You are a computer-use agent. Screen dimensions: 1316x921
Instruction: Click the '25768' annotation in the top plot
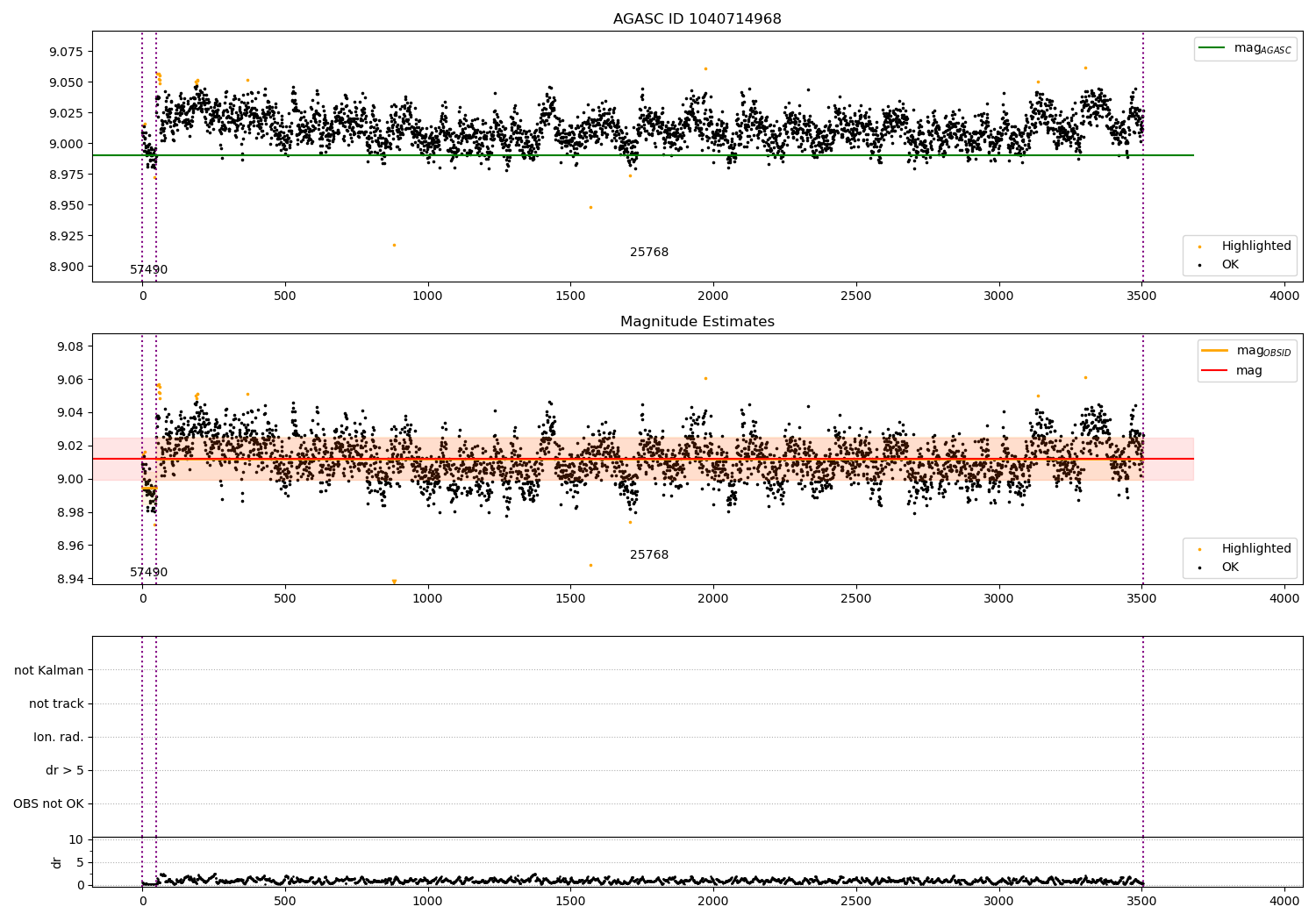click(649, 253)
